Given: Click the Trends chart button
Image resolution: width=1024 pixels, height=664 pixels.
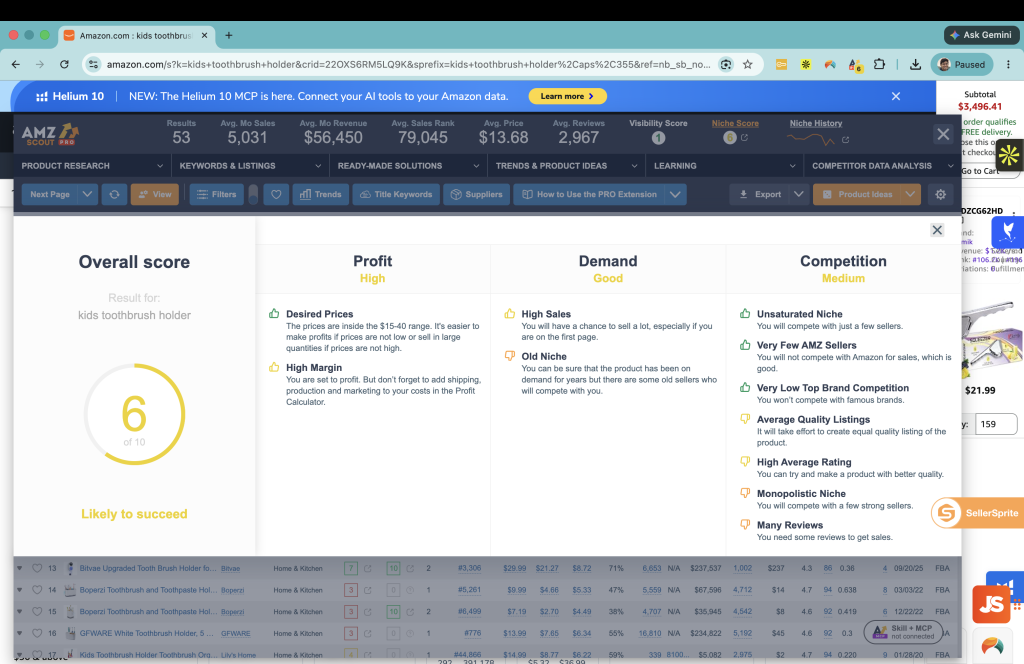Looking at the screenshot, I should coord(321,194).
